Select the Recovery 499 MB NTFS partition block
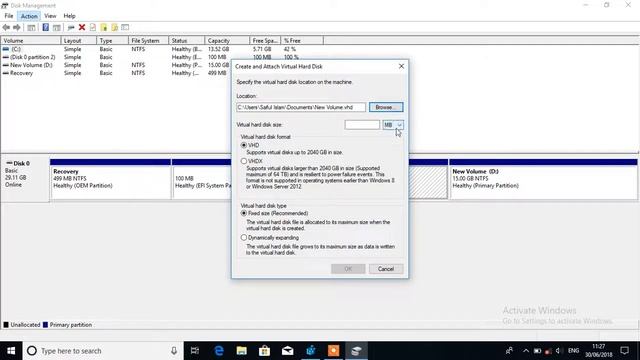The width and height of the screenshot is (640, 360). tap(110, 179)
